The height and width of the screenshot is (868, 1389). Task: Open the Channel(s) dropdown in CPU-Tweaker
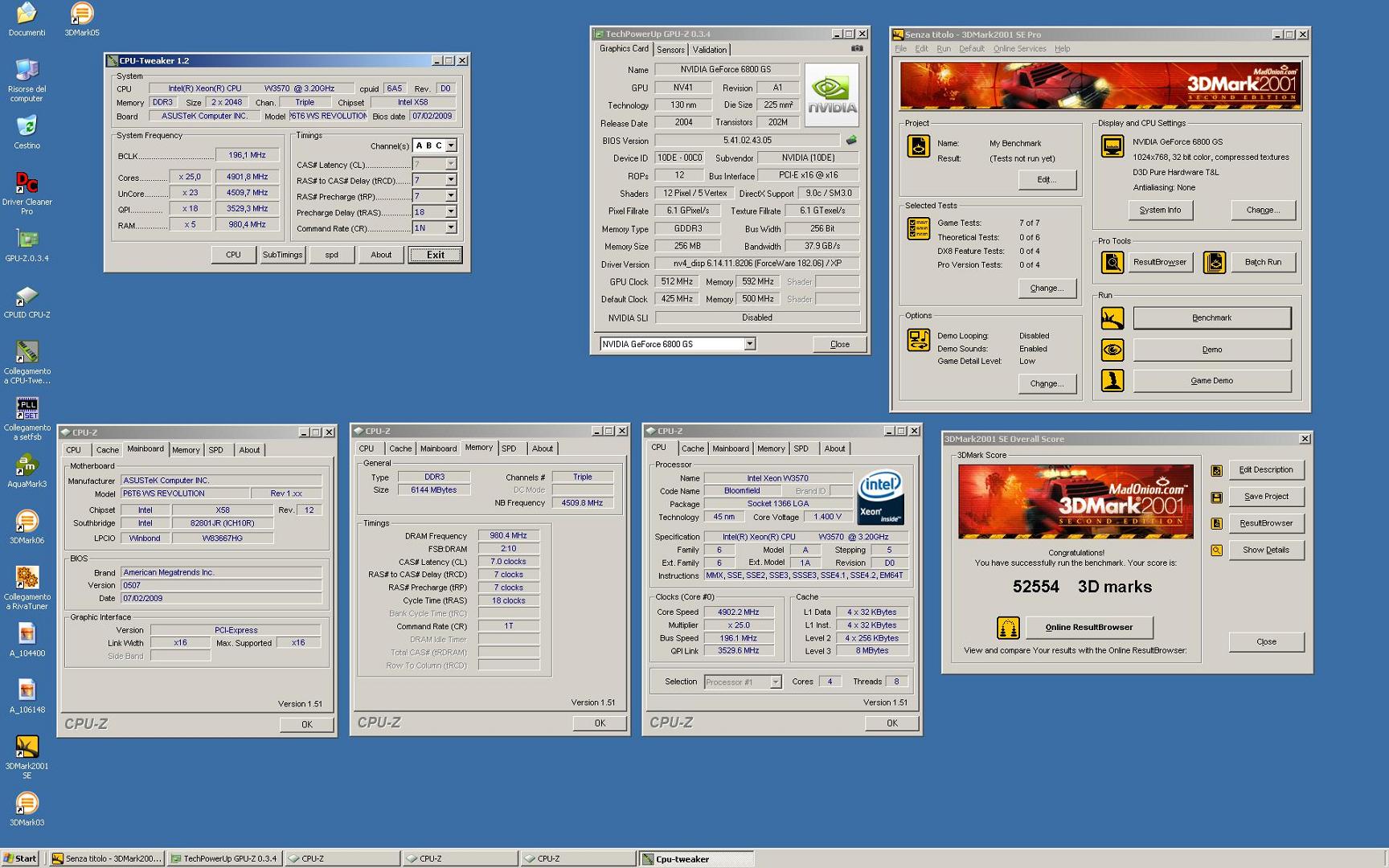click(451, 145)
